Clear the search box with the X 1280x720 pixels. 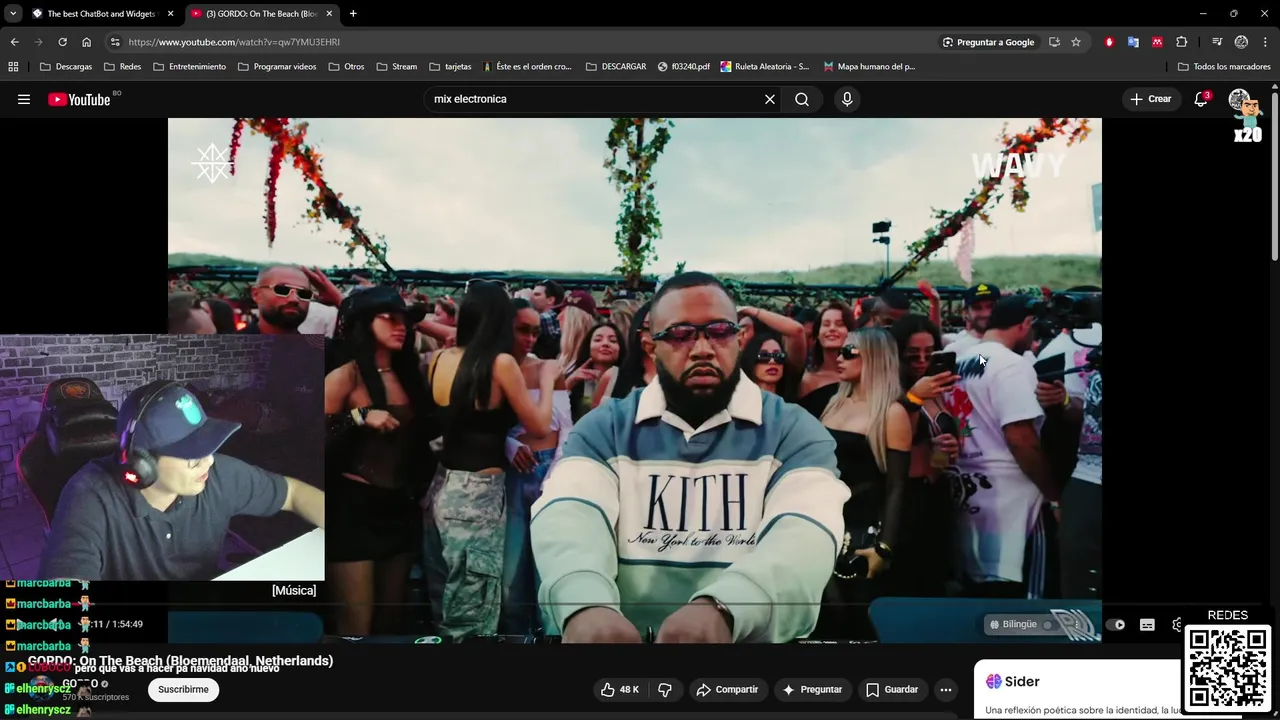point(770,99)
